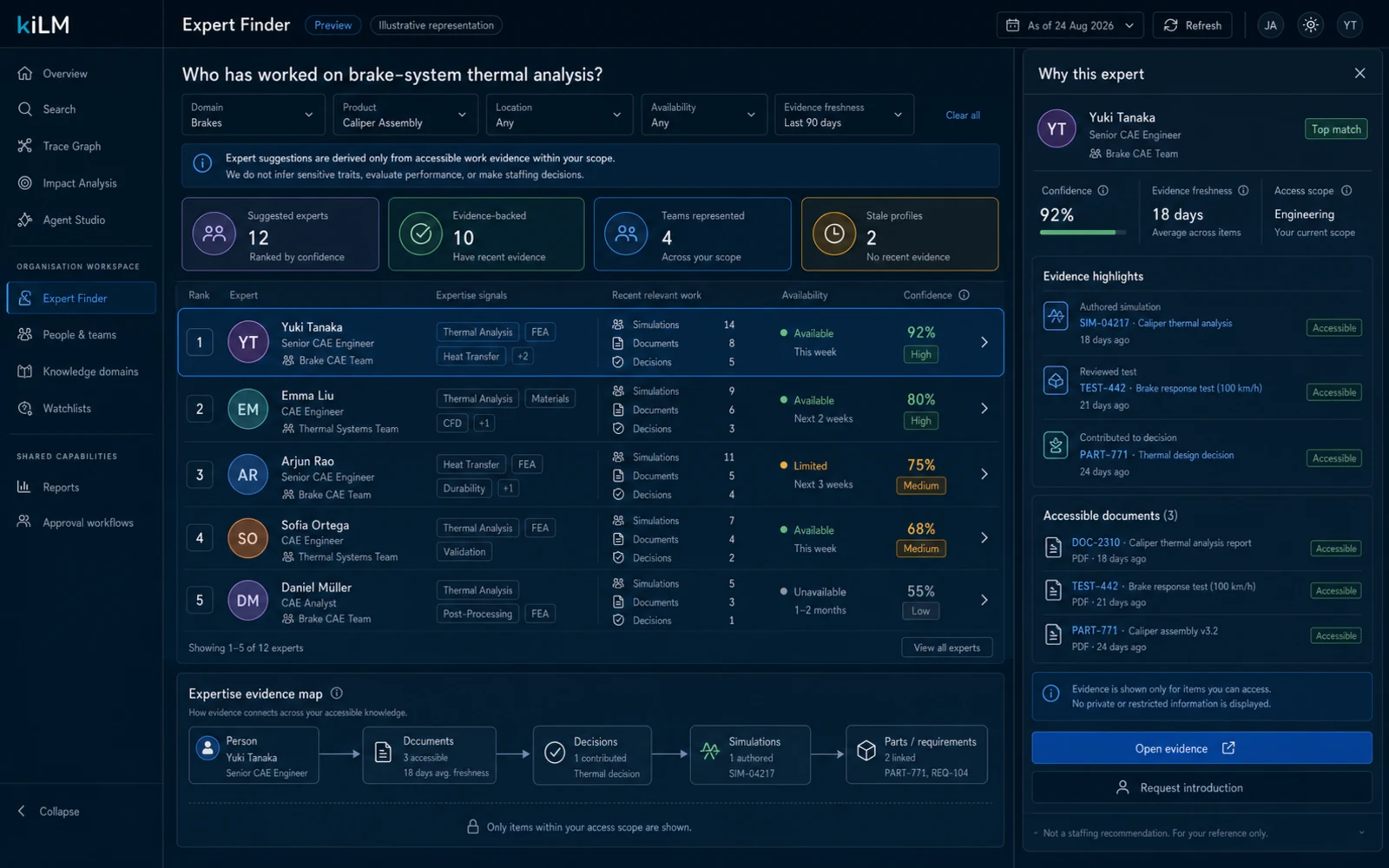Click the View all experts button
This screenshot has width=1389, height=868.
(x=946, y=648)
